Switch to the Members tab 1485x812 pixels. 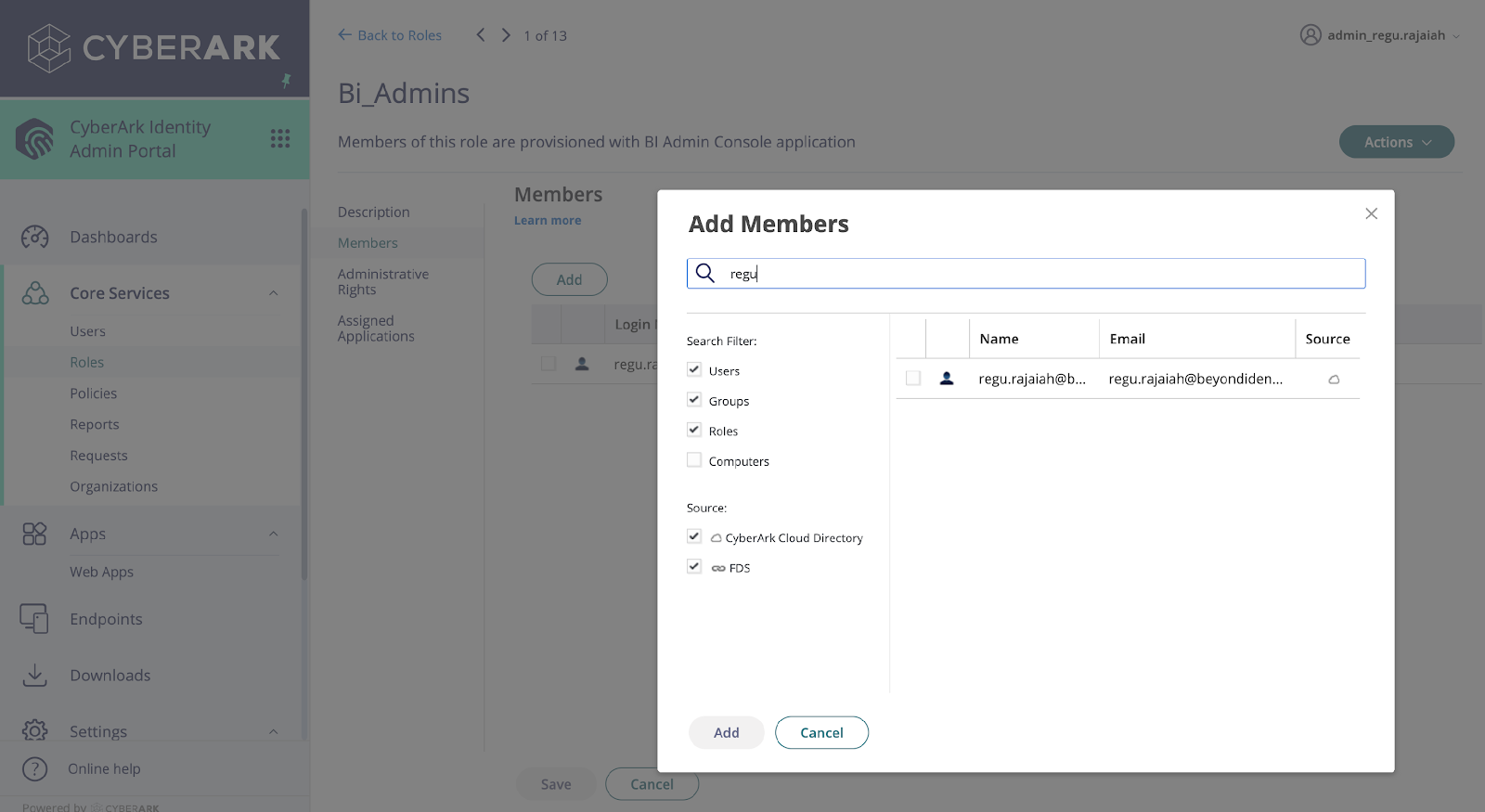point(368,243)
